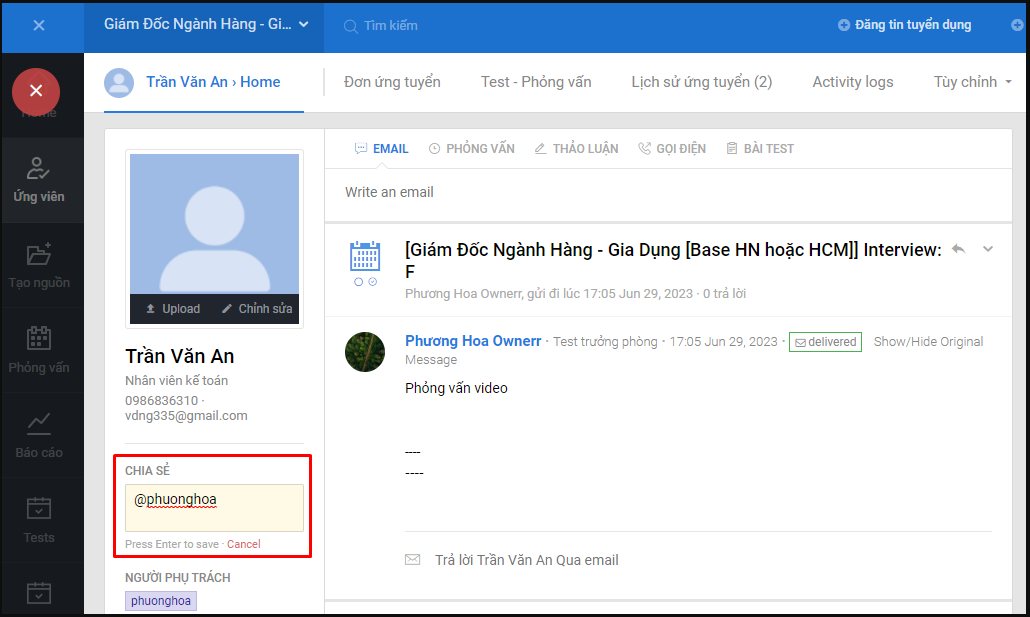Select the THẢO LUẬN tab

click(x=576, y=149)
